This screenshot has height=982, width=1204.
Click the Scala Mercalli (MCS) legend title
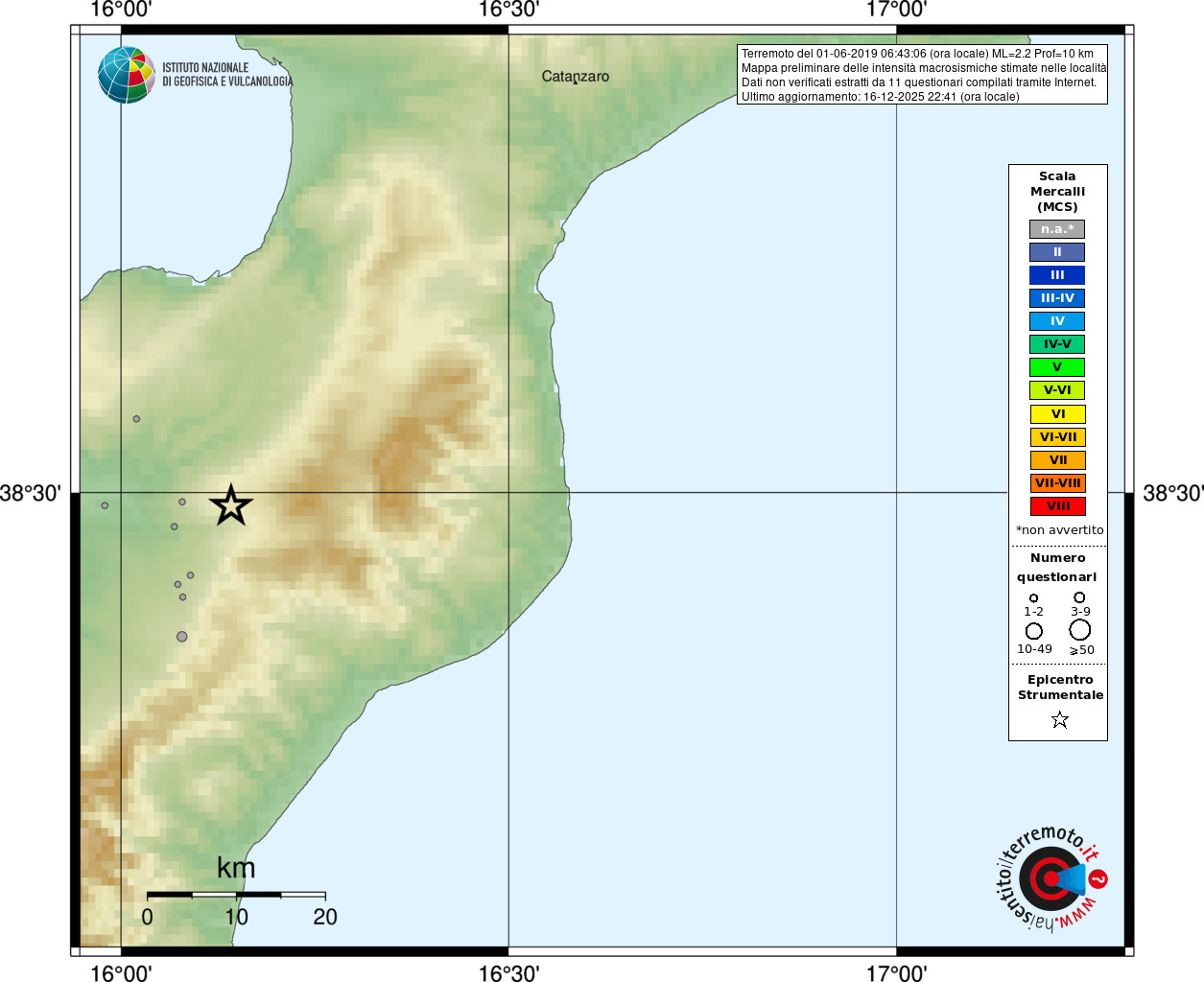[1058, 192]
